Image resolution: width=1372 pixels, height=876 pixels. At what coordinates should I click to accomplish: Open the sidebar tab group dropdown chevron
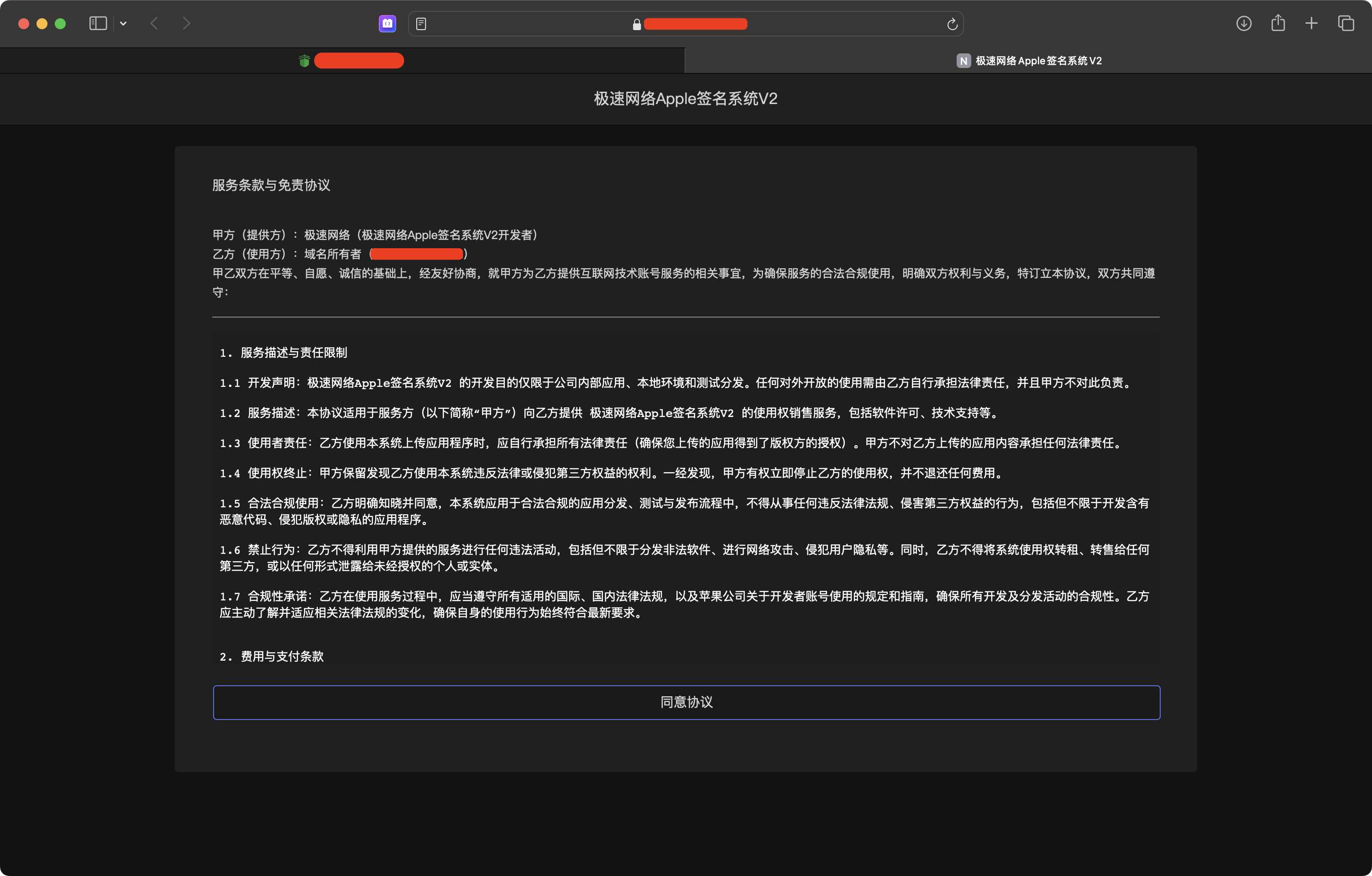[x=123, y=23]
